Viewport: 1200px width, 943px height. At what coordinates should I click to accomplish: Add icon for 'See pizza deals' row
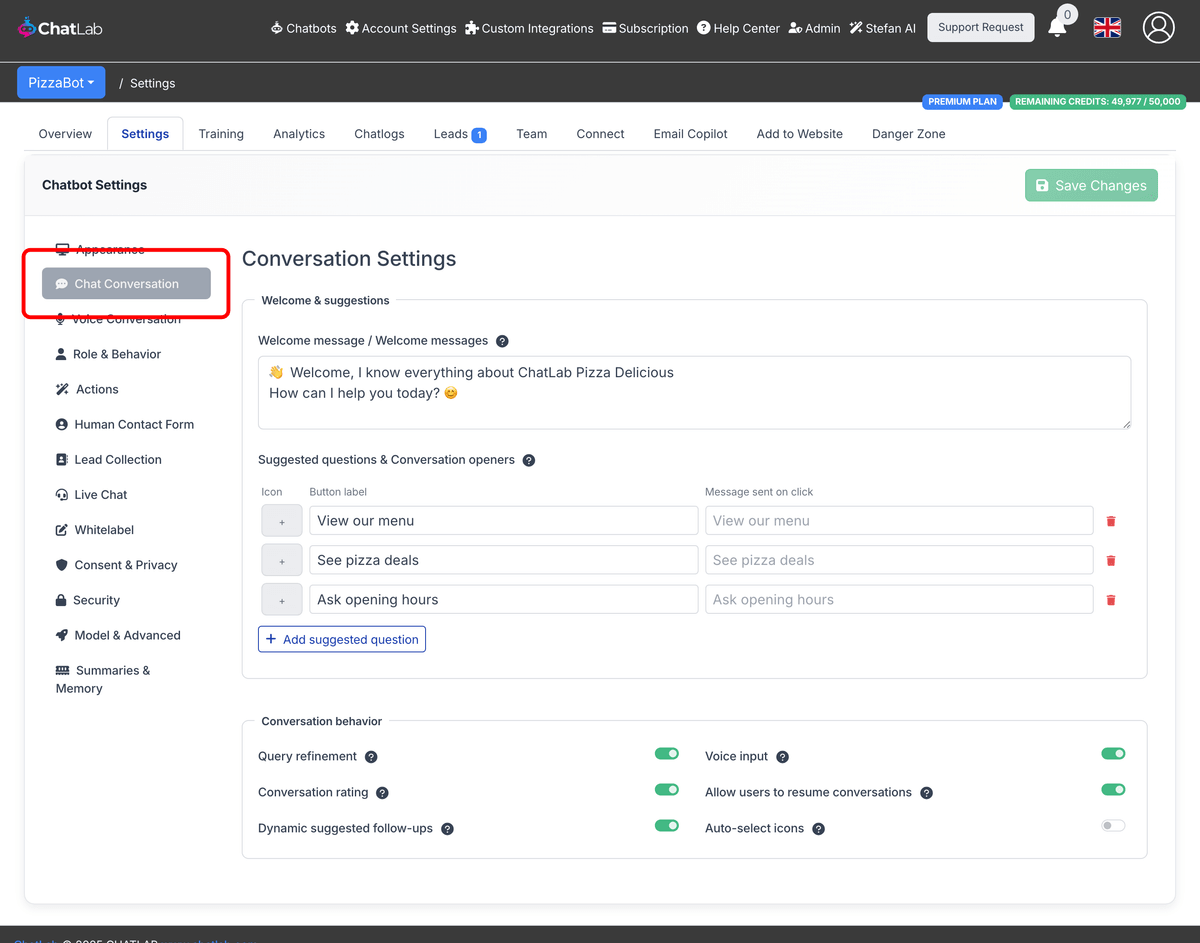click(x=282, y=560)
